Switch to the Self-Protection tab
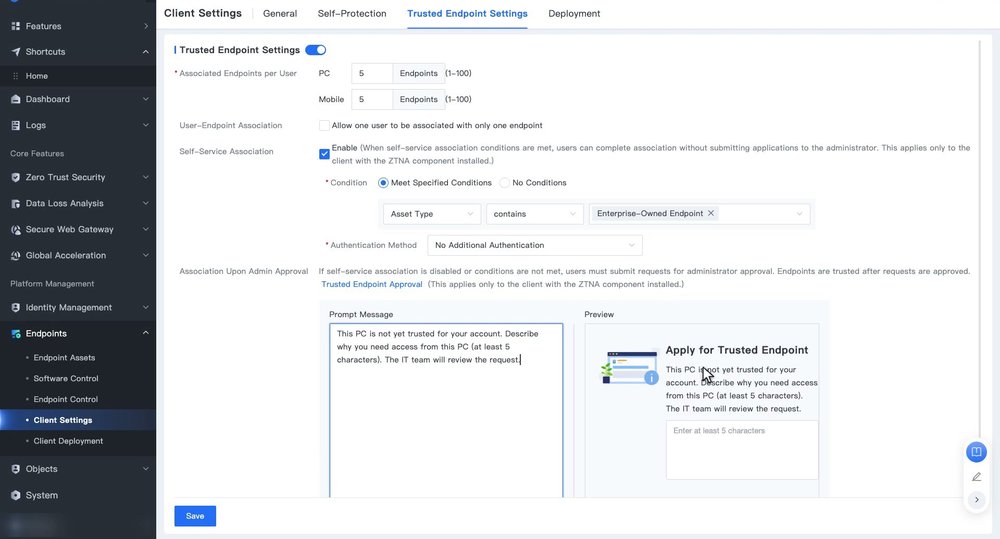The image size is (1000, 539). 352,13
